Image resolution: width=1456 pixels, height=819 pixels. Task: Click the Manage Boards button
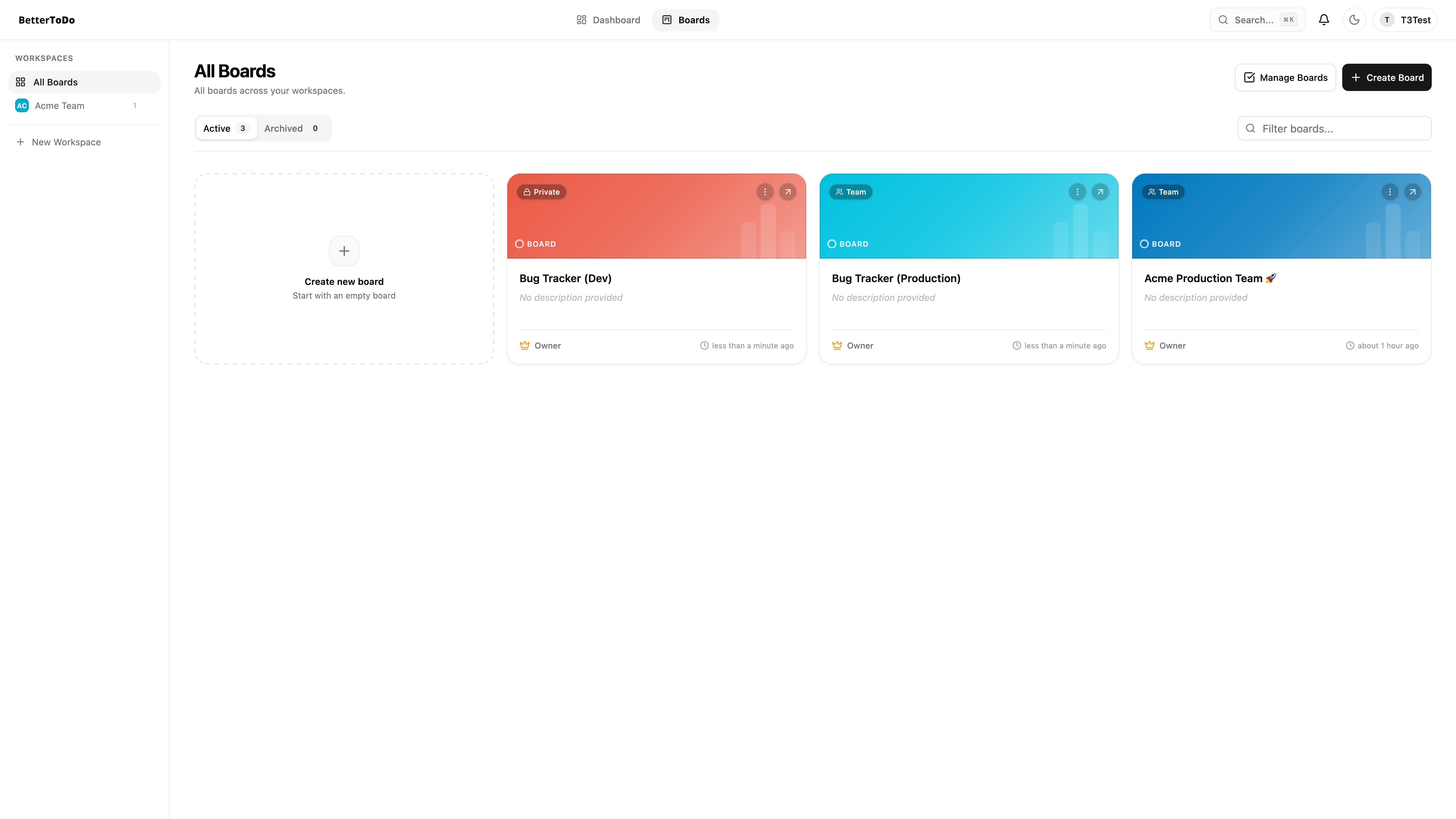coord(1285,77)
